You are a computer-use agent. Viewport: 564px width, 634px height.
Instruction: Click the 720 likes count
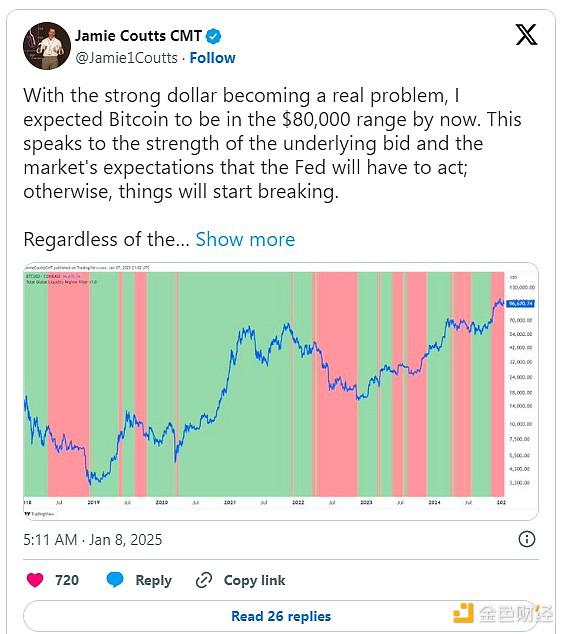click(67, 580)
